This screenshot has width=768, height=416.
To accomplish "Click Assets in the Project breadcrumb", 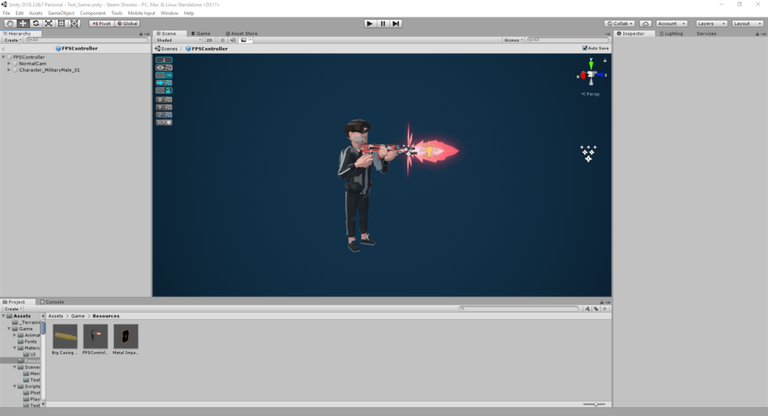I will (55, 316).
